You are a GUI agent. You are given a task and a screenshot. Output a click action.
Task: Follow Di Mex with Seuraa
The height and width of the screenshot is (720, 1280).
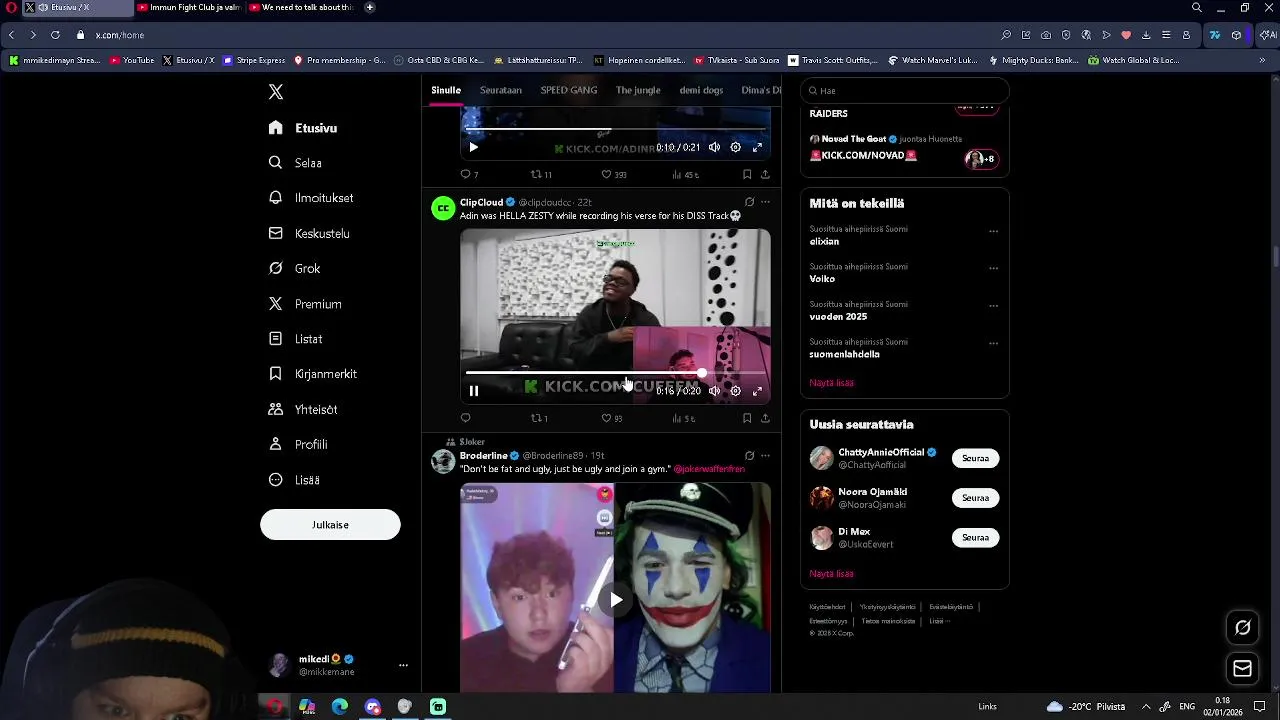[x=975, y=538]
